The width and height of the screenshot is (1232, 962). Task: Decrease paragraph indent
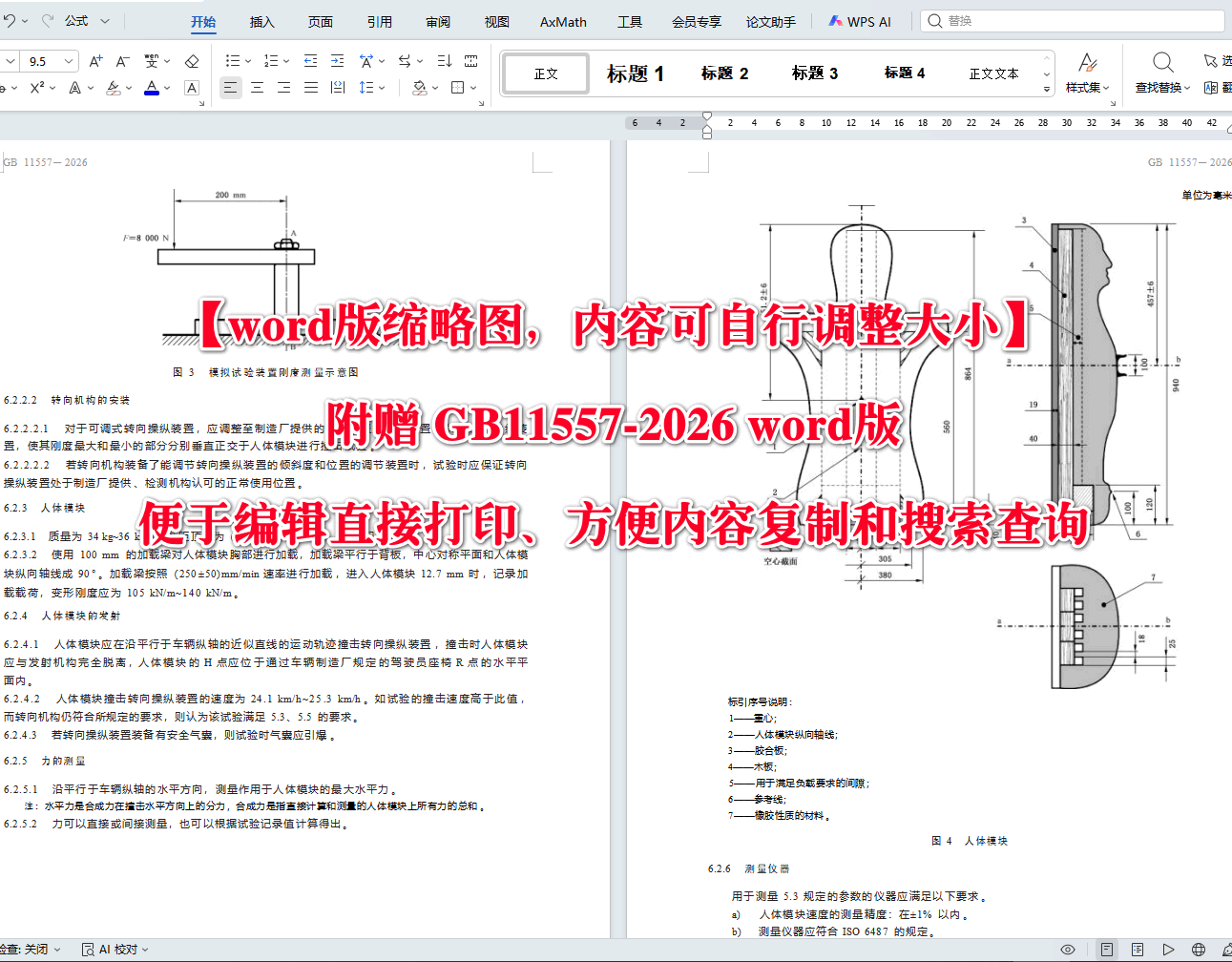pos(310,61)
